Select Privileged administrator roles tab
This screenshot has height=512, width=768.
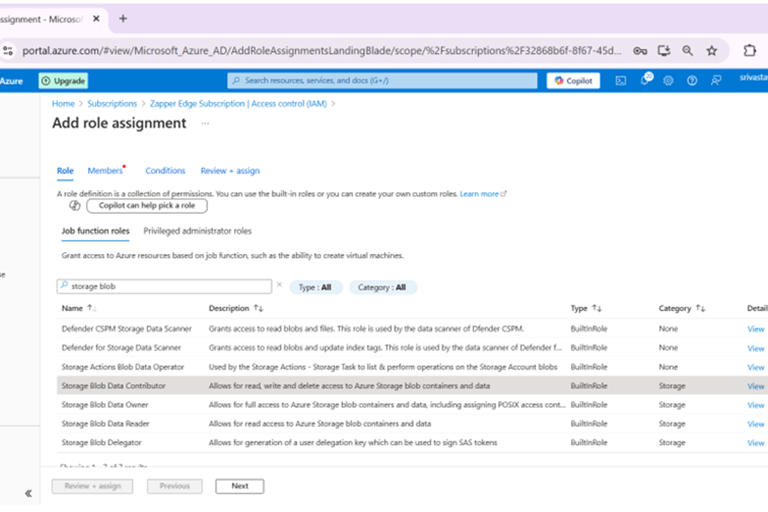click(197, 231)
